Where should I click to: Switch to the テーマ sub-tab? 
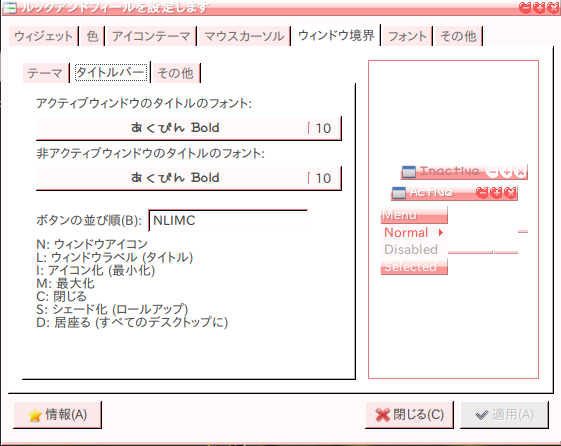pos(45,73)
